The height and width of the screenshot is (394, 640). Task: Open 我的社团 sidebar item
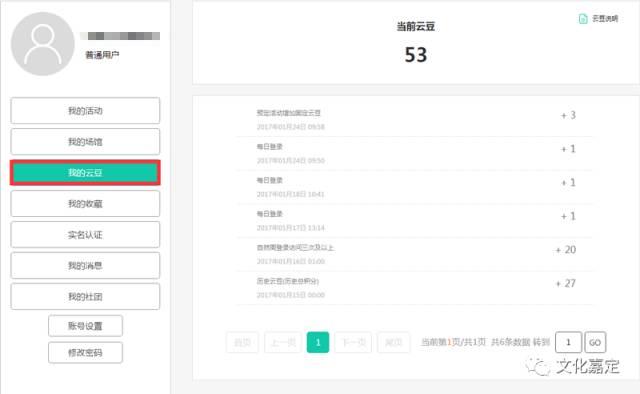point(85,296)
